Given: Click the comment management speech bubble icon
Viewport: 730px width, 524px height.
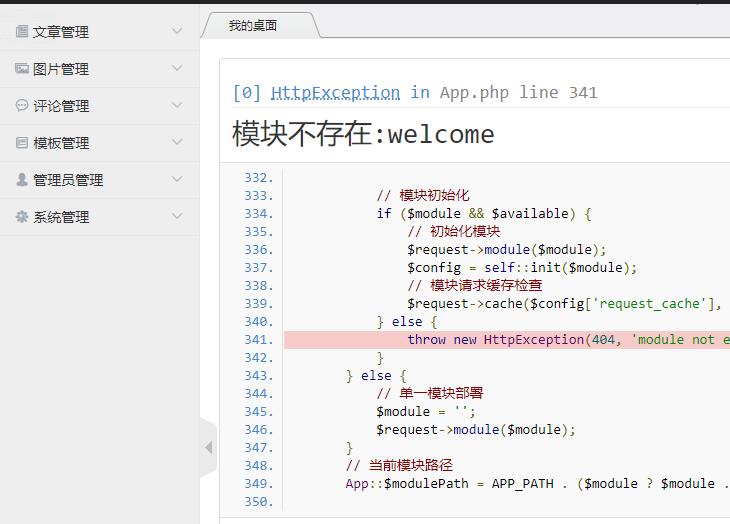Looking at the screenshot, I should coord(22,106).
